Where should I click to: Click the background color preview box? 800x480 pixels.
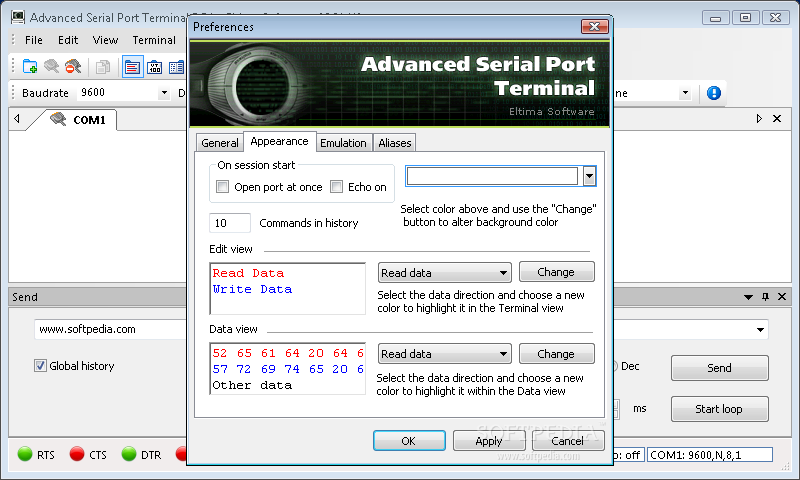492,176
